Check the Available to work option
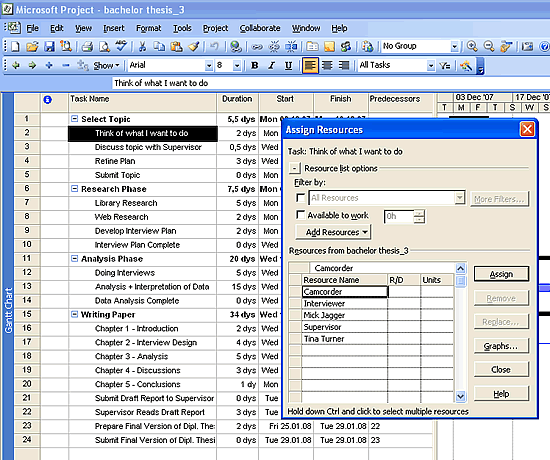Screen dimensions: 550x460 301,214
